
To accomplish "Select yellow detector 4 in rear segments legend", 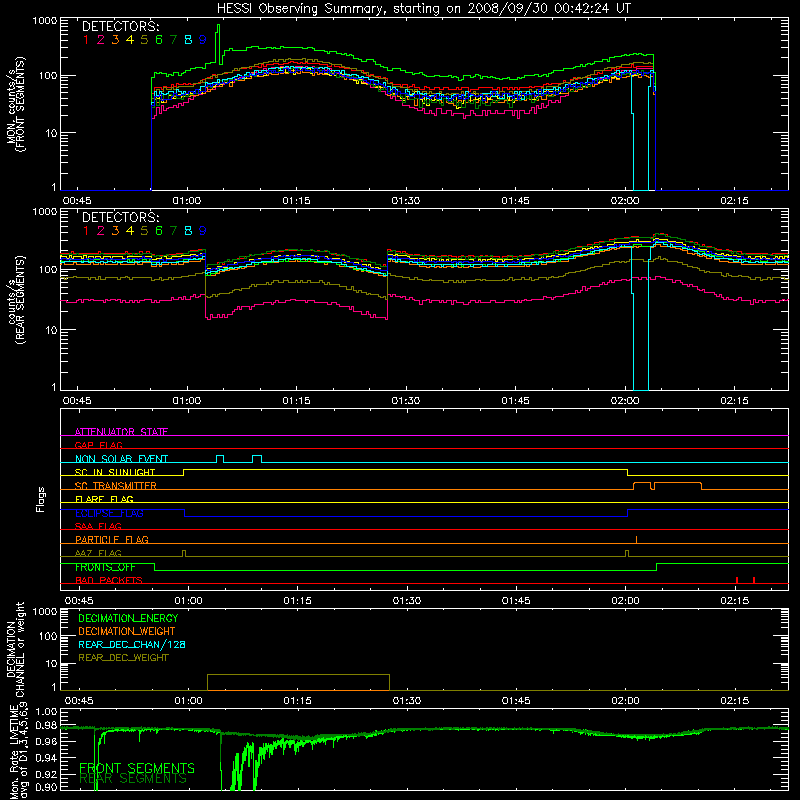I will pyautogui.click(x=130, y=231).
